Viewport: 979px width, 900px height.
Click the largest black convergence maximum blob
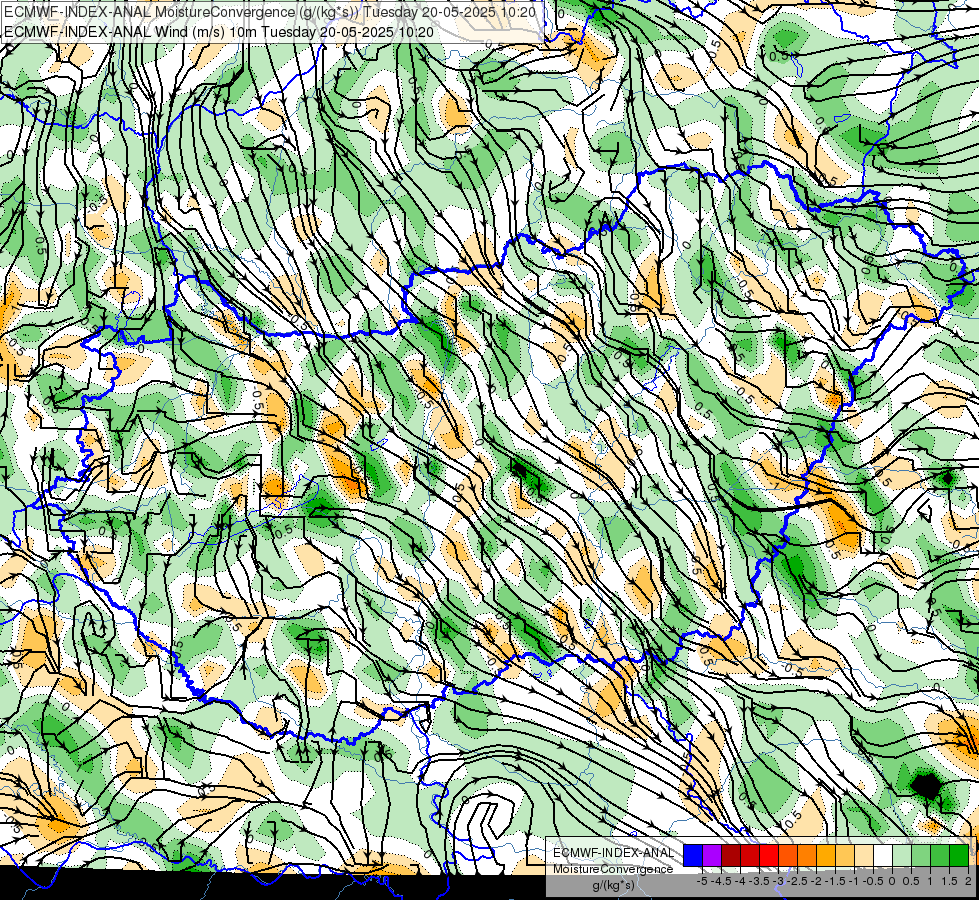click(x=927, y=786)
